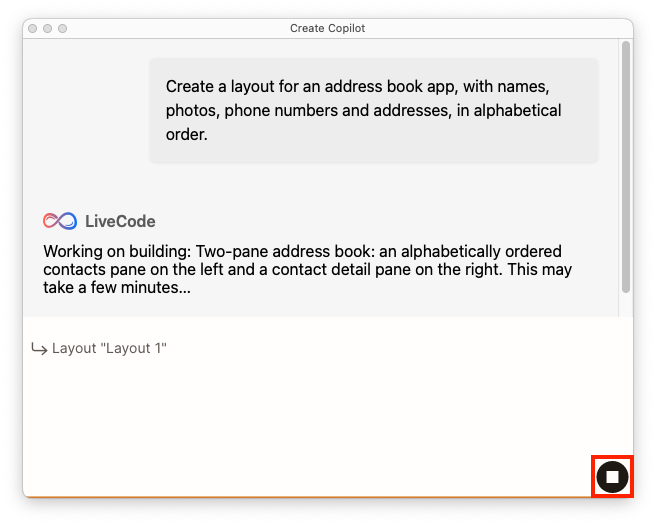Zoom the Create Copilot window
Screen dimensions: 656x525
point(63,29)
